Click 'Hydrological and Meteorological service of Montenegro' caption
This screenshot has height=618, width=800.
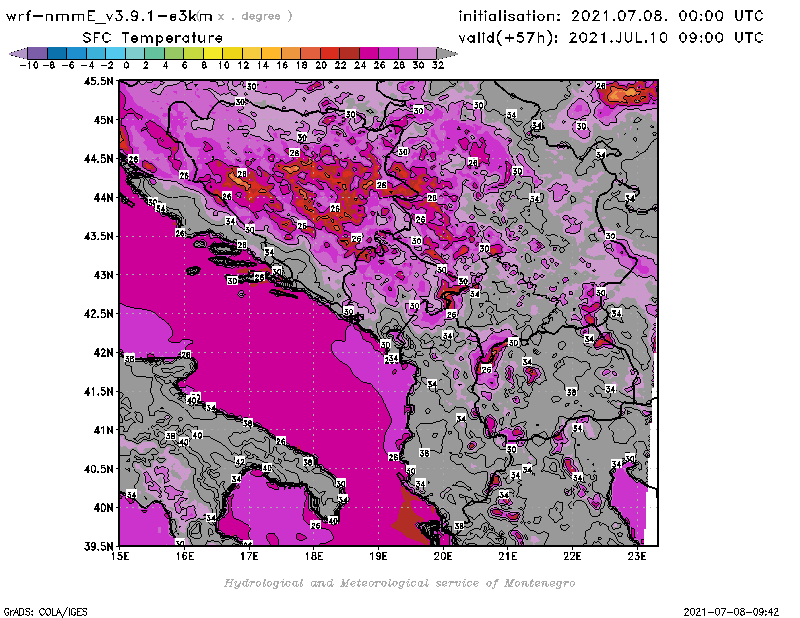399,583
